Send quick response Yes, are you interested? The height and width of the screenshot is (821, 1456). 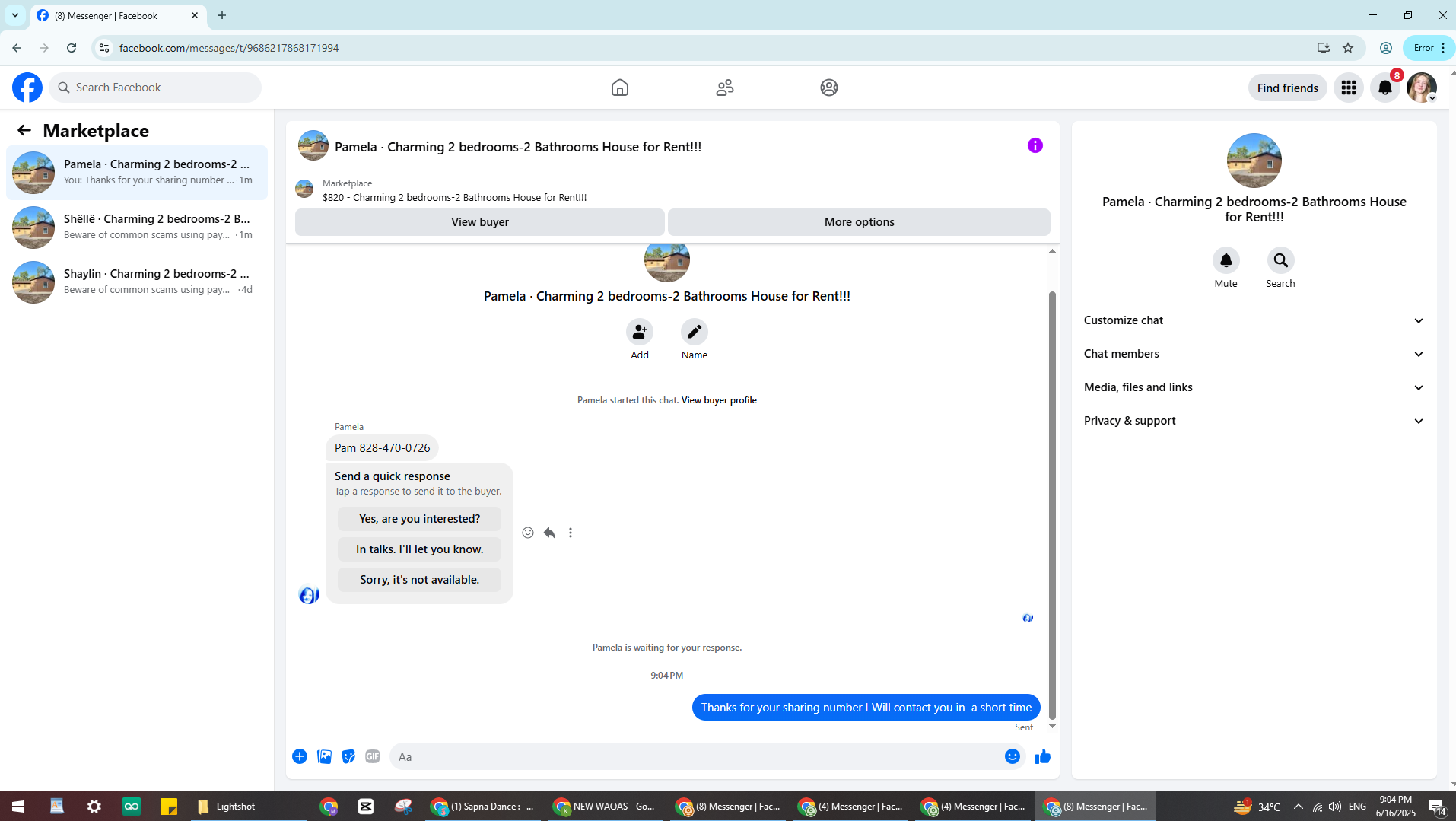coord(419,519)
